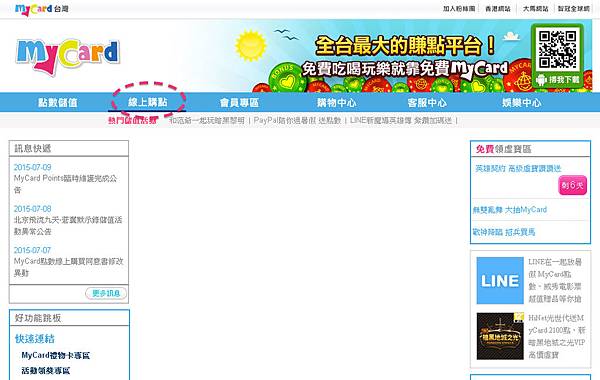Open the 歌神降臨 招兵買馬 link
Viewport: 600px width, 380px height.
point(504,232)
